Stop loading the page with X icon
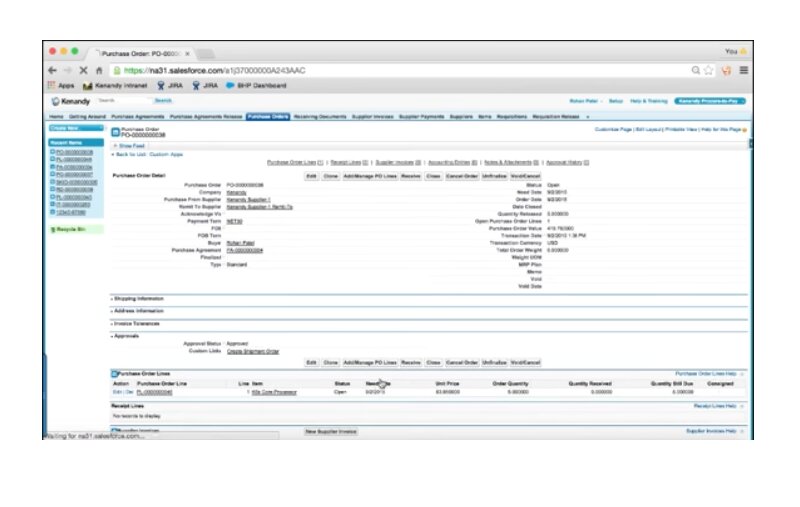 click(x=82, y=71)
